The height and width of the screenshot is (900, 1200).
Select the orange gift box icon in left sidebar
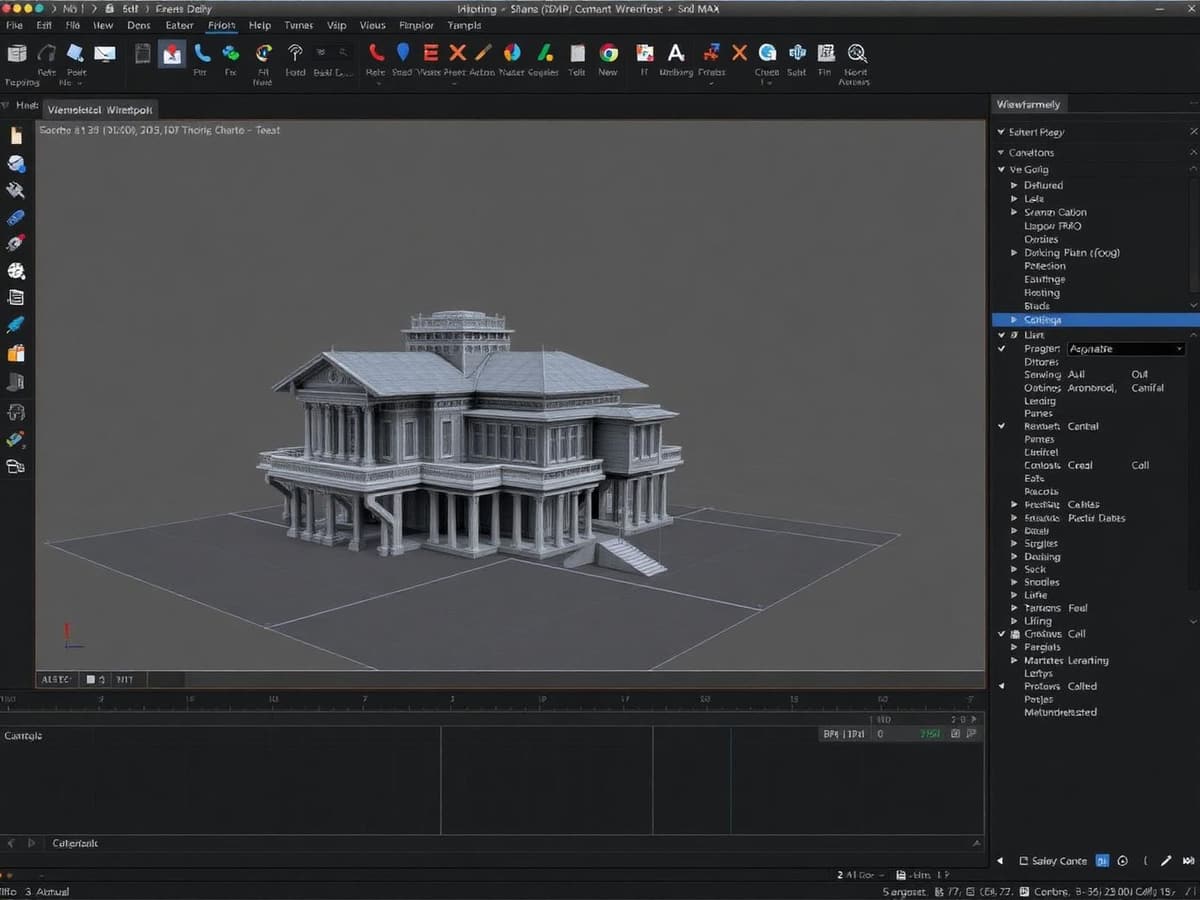click(16, 353)
